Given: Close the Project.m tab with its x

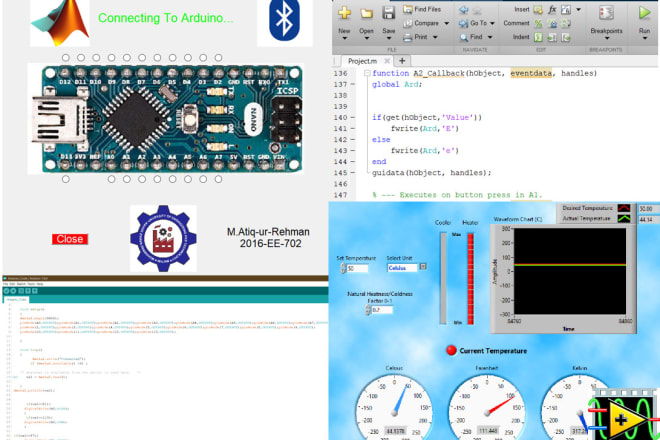Looking at the screenshot, I should click(386, 61).
